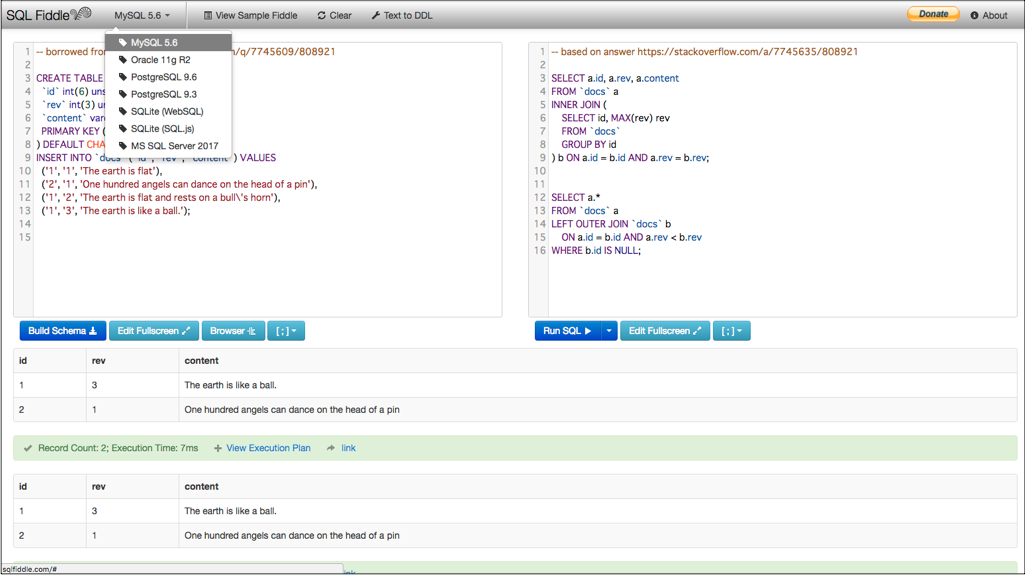Open the About page
Viewport: 1025px width, 575px height.
pyautogui.click(x=988, y=15)
